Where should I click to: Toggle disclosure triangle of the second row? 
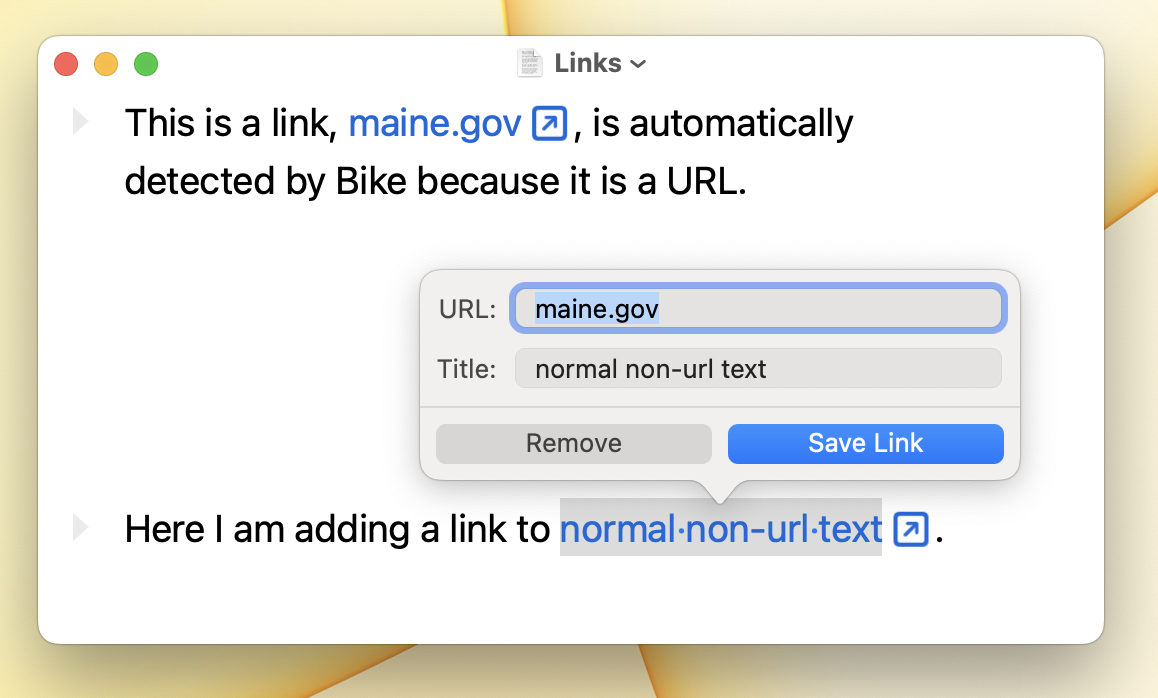[x=80, y=527]
